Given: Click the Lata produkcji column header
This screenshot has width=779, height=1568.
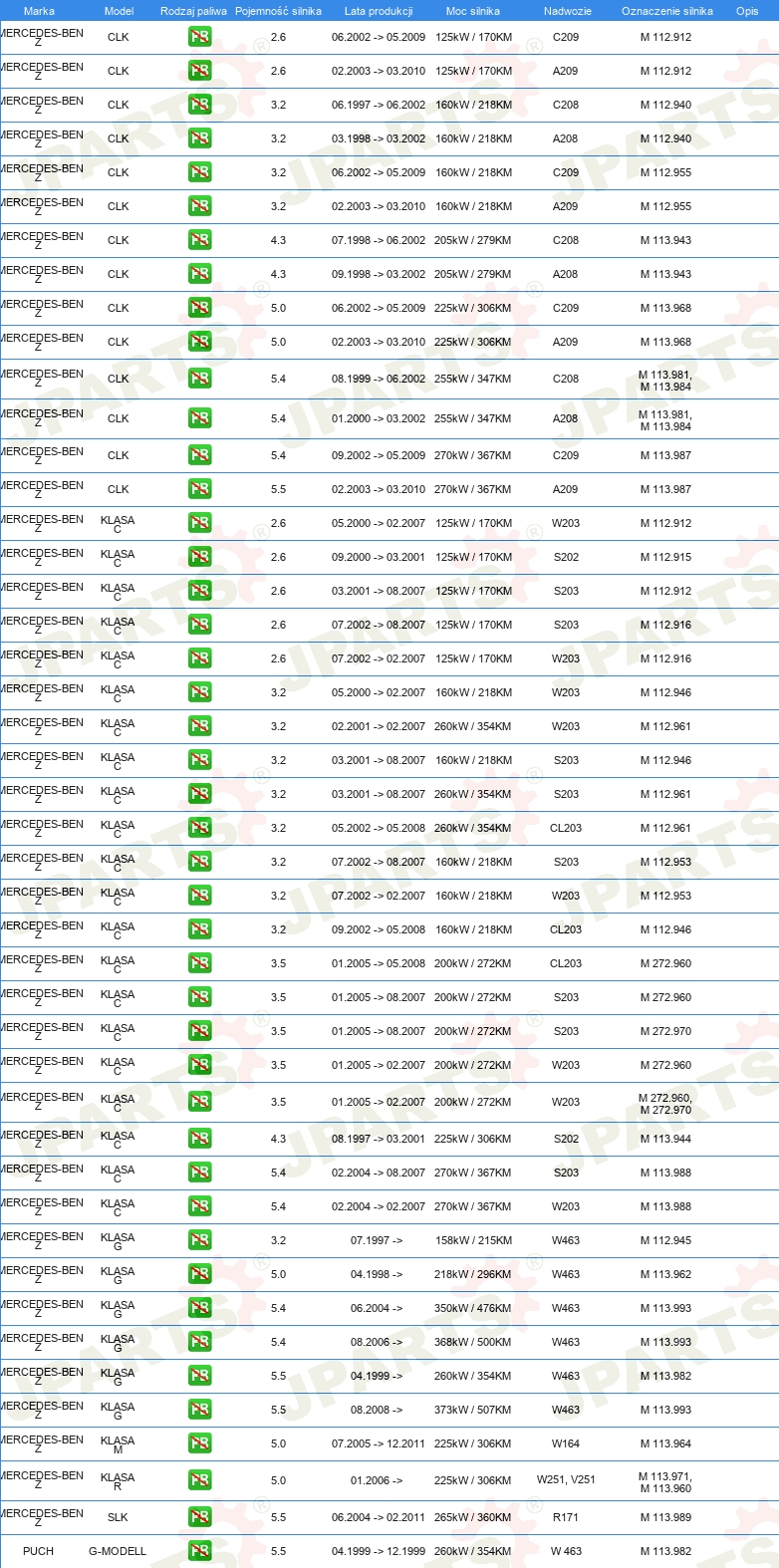Looking at the screenshot, I should click(x=379, y=11).
